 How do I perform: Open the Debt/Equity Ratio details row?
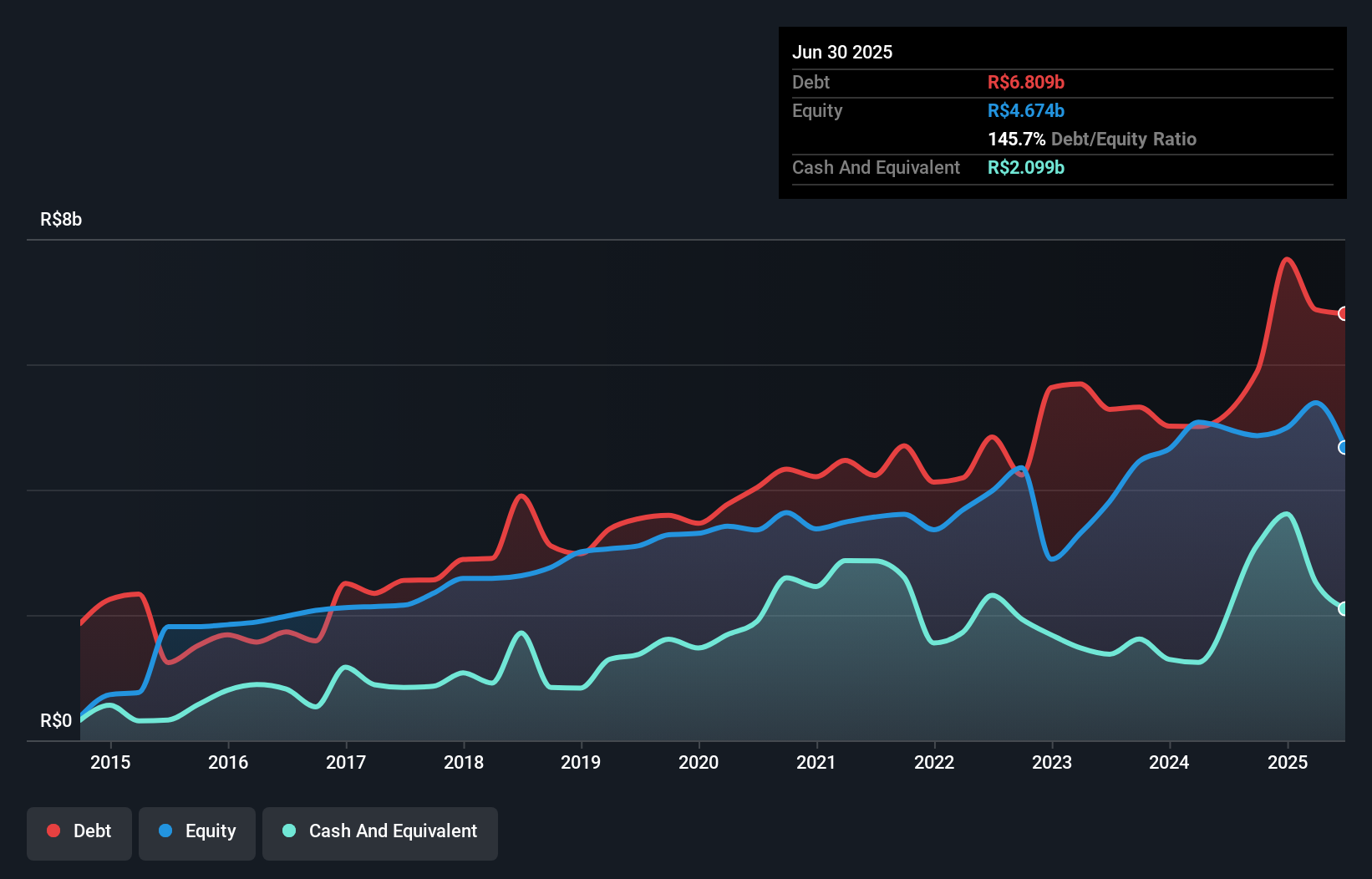tap(1092, 139)
